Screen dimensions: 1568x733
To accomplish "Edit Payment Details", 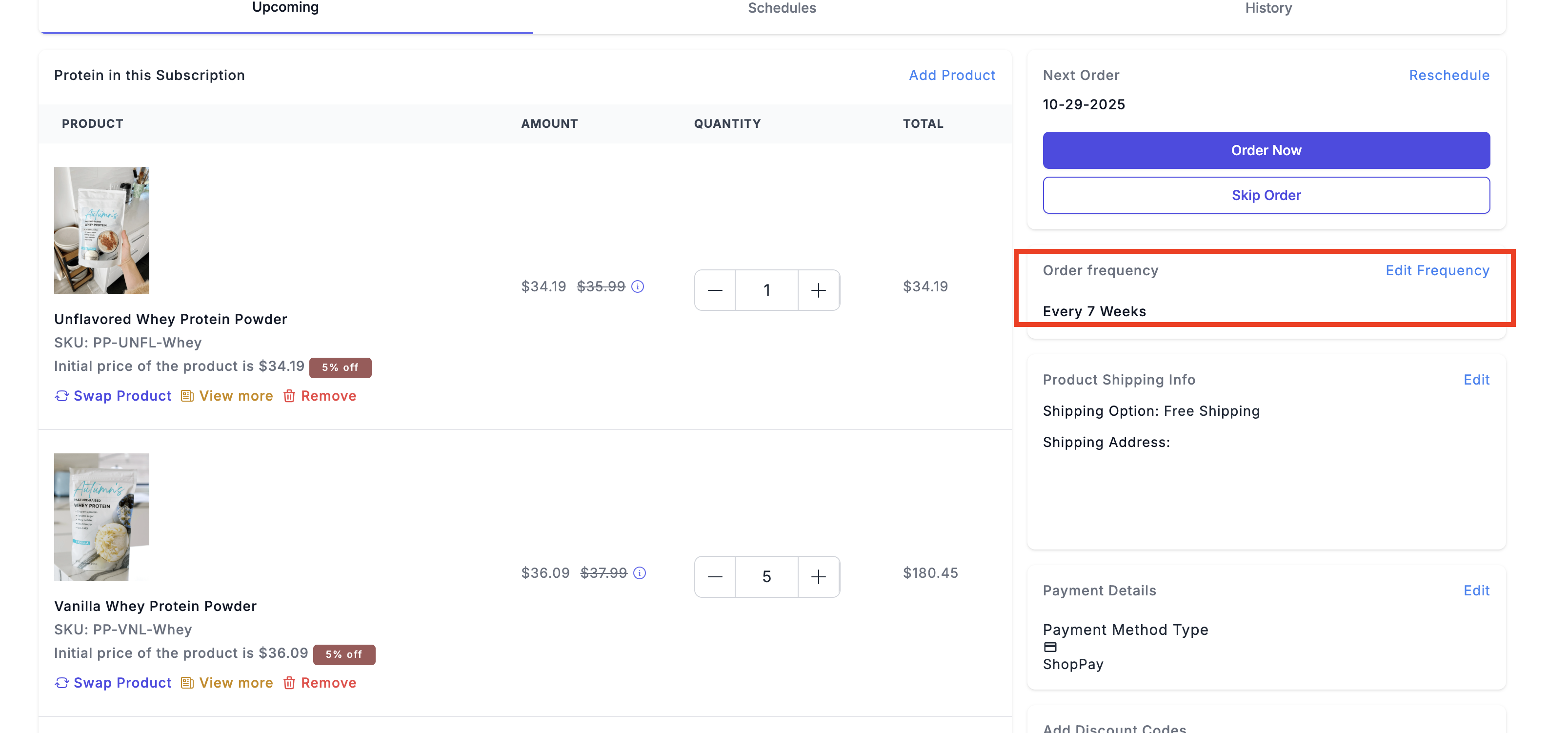I will (1476, 590).
